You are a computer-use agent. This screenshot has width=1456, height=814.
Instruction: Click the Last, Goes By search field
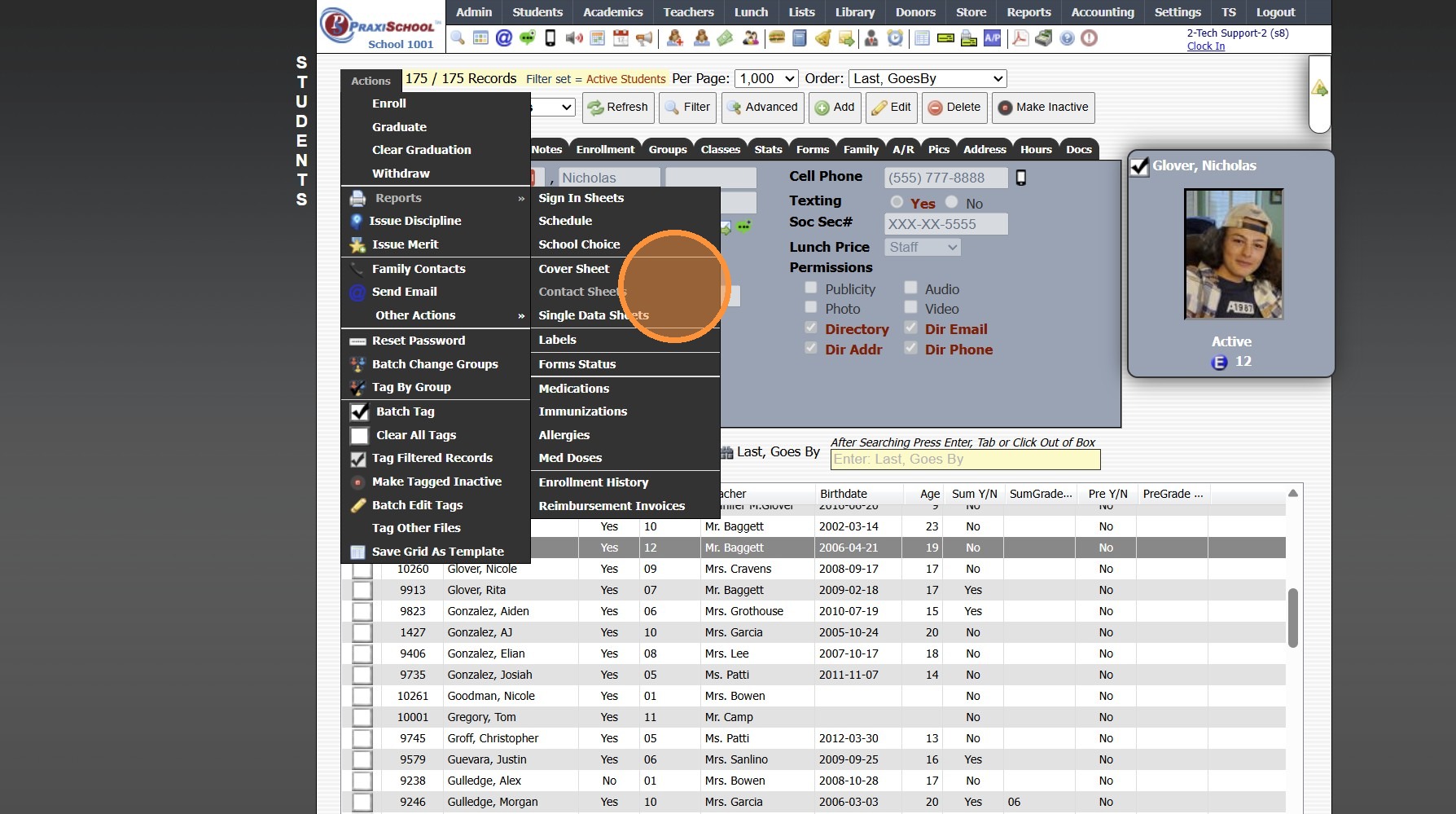tap(965, 460)
